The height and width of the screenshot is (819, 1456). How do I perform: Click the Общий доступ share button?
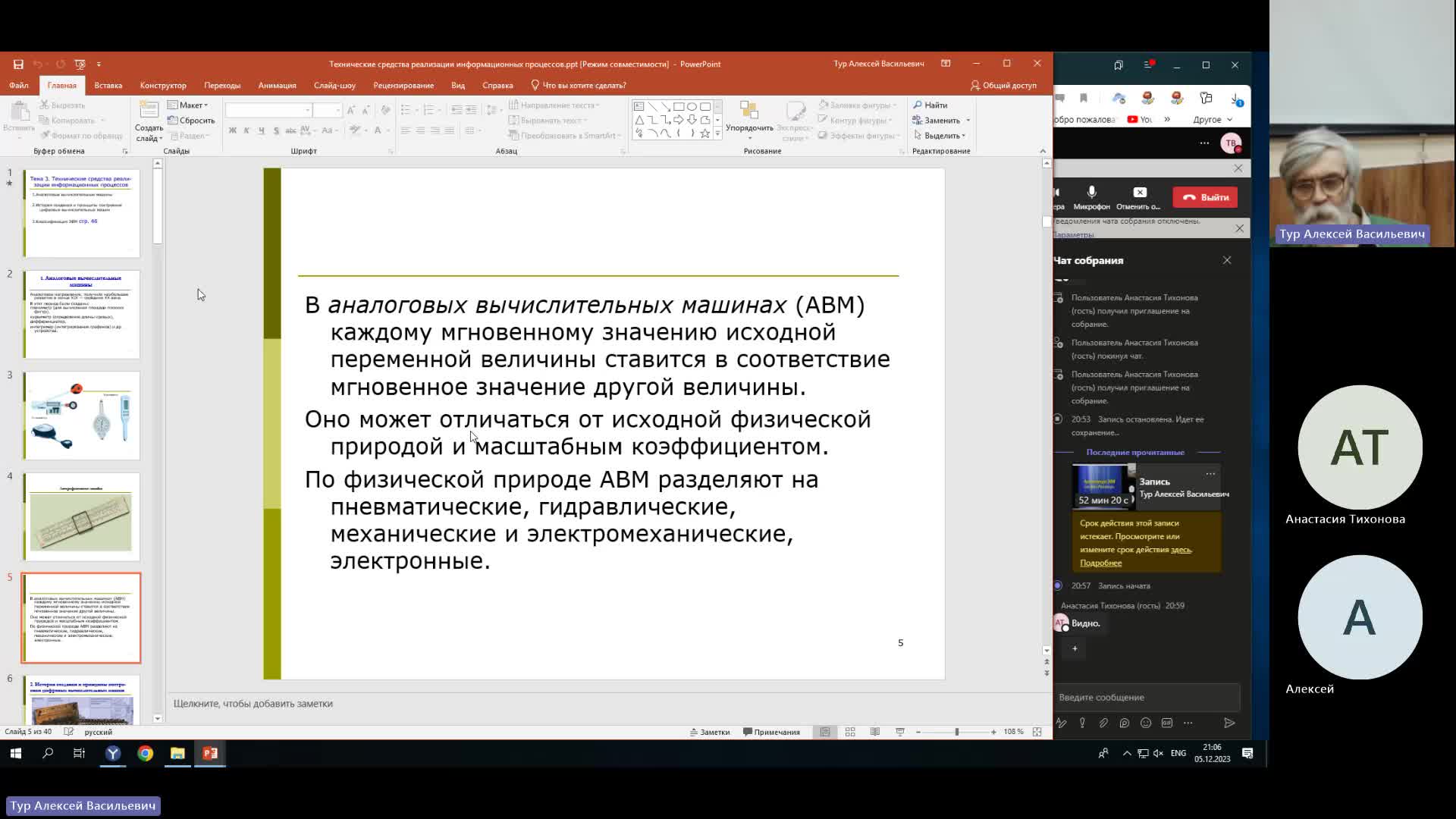tap(1003, 86)
